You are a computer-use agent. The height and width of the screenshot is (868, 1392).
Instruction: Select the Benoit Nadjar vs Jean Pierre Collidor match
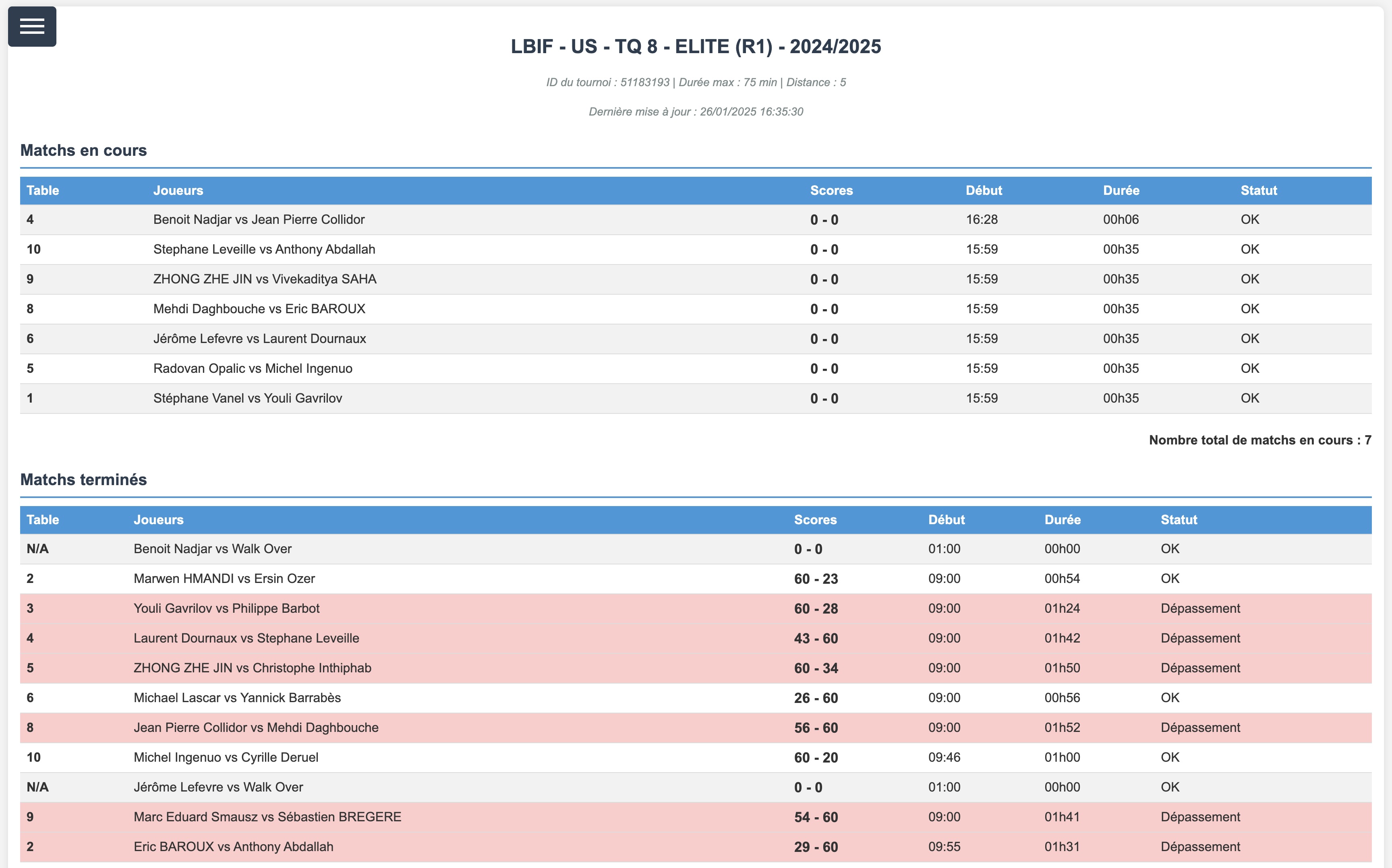[x=259, y=219]
